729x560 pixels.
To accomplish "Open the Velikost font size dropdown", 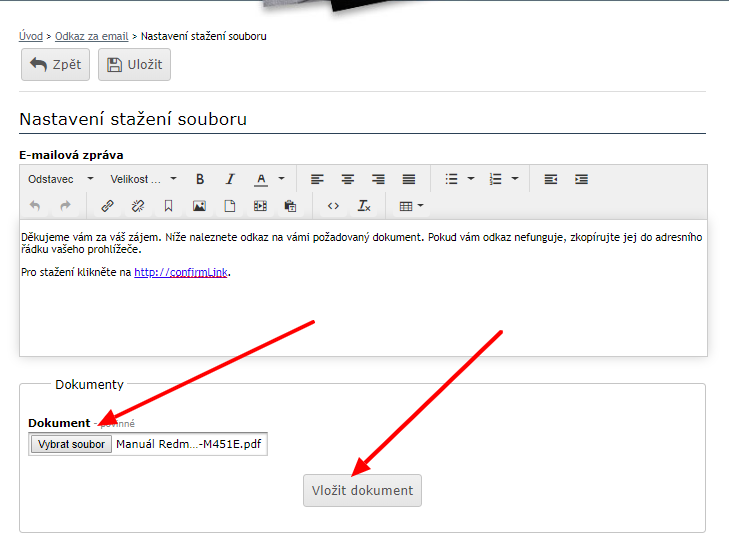I will (x=143, y=179).
